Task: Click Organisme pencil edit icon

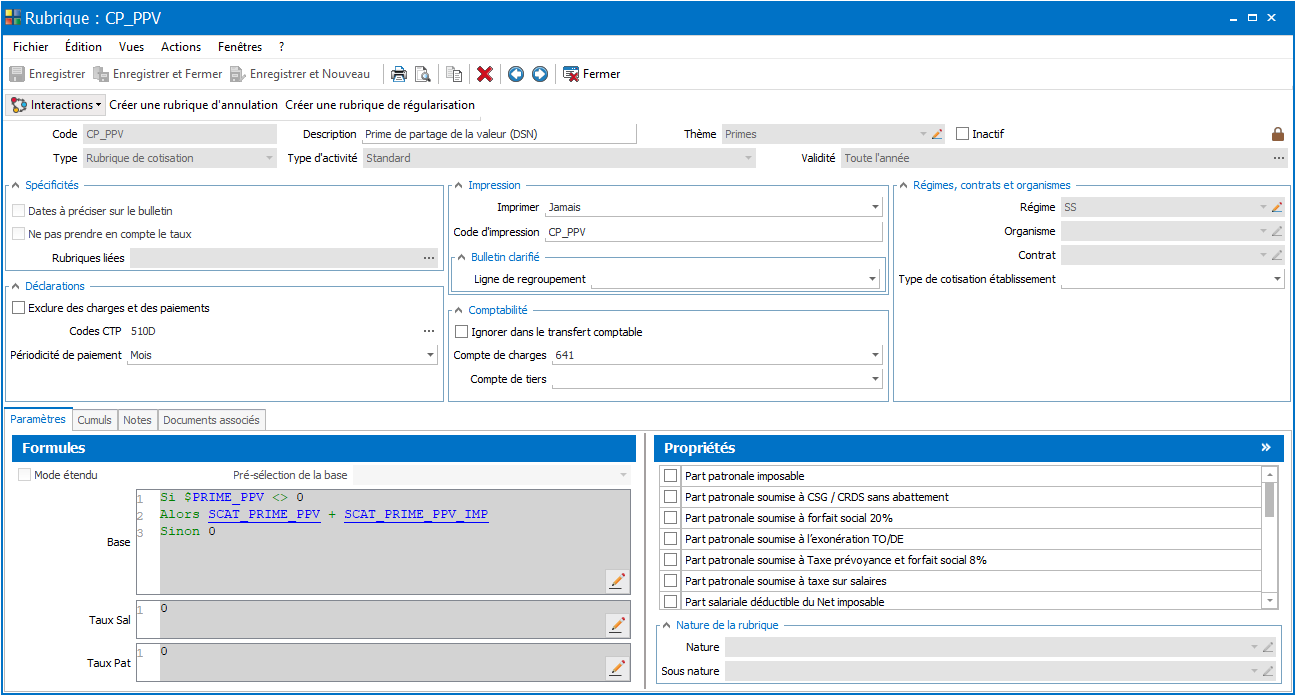Action: click(x=1277, y=231)
